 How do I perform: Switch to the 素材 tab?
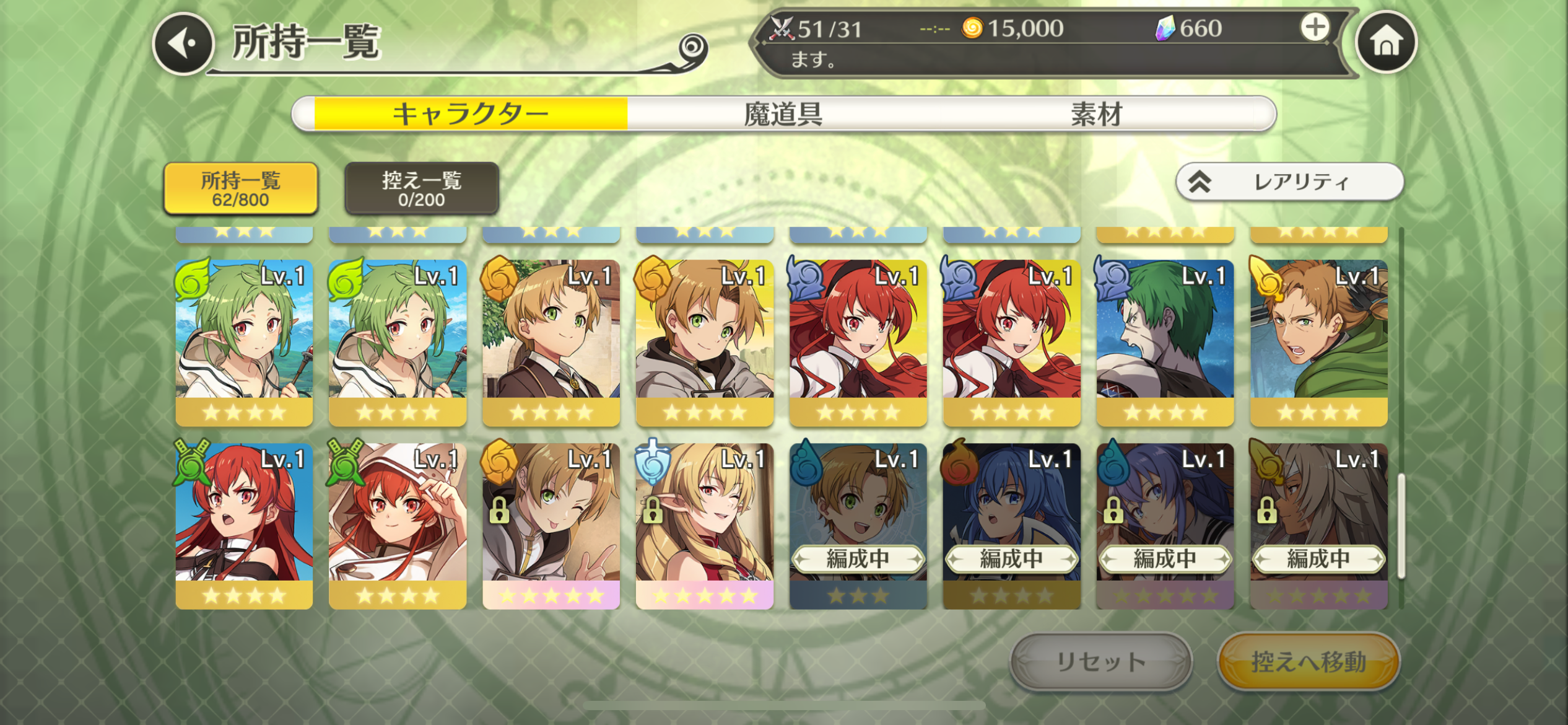(x=1096, y=114)
